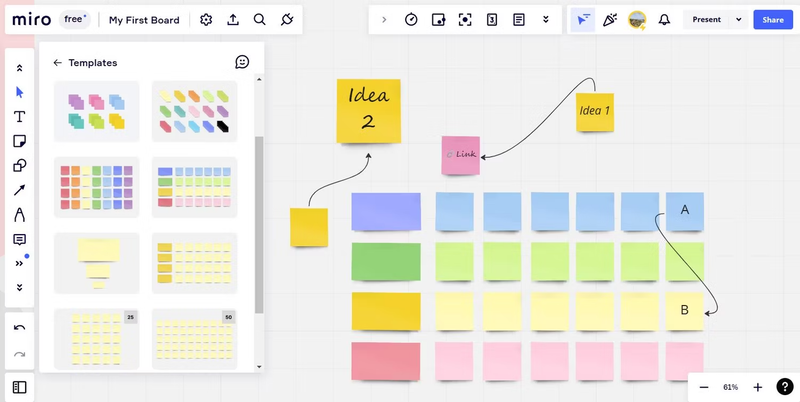Image resolution: width=800 pixels, height=402 pixels.
Task: Select the Shapes tool
Action: pos(19,166)
